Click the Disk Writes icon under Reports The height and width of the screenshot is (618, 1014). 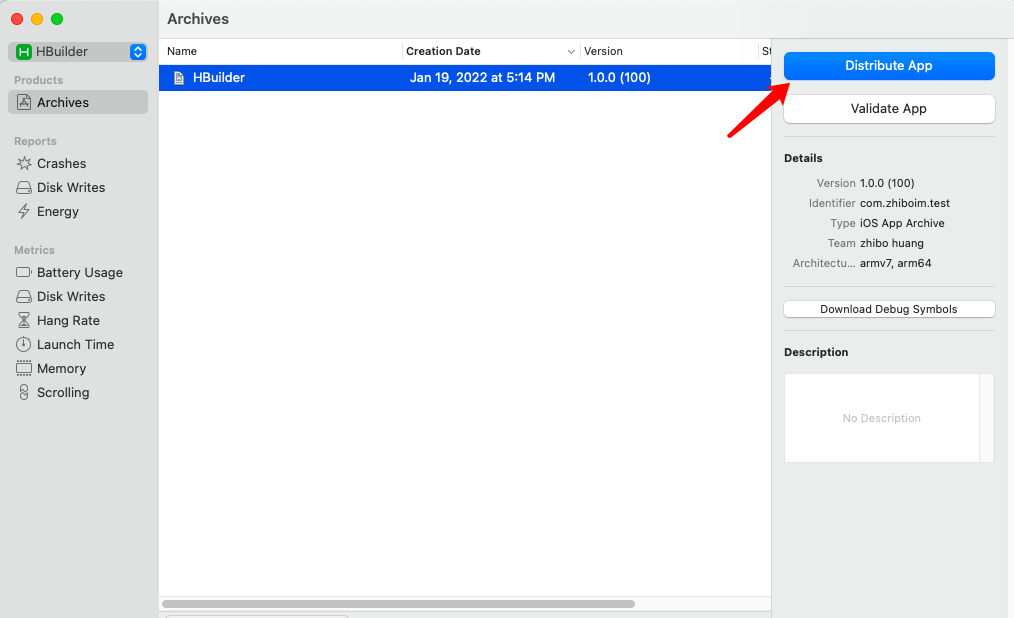(x=24, y=187)
